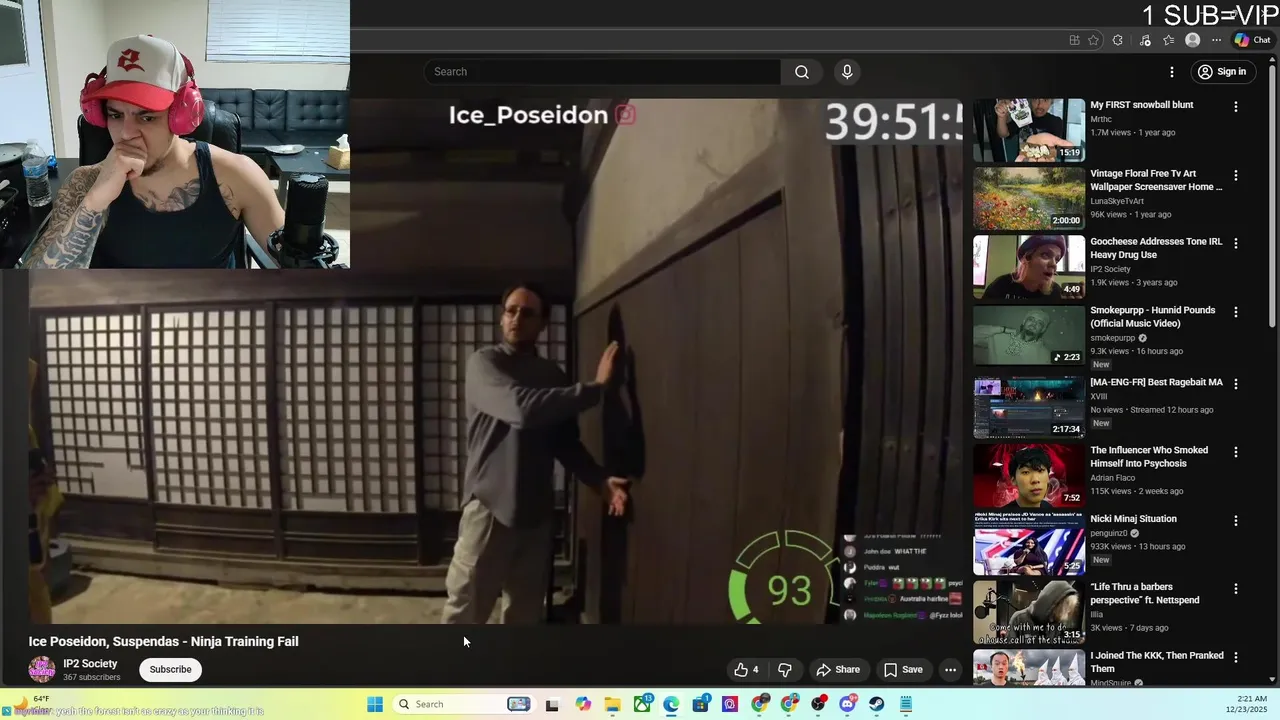Viewport: 1280px width, 720px height.
Task: Click the video player showing Ice_Poseidon stream
Action: pyautogui.click(x=495, y=360)
